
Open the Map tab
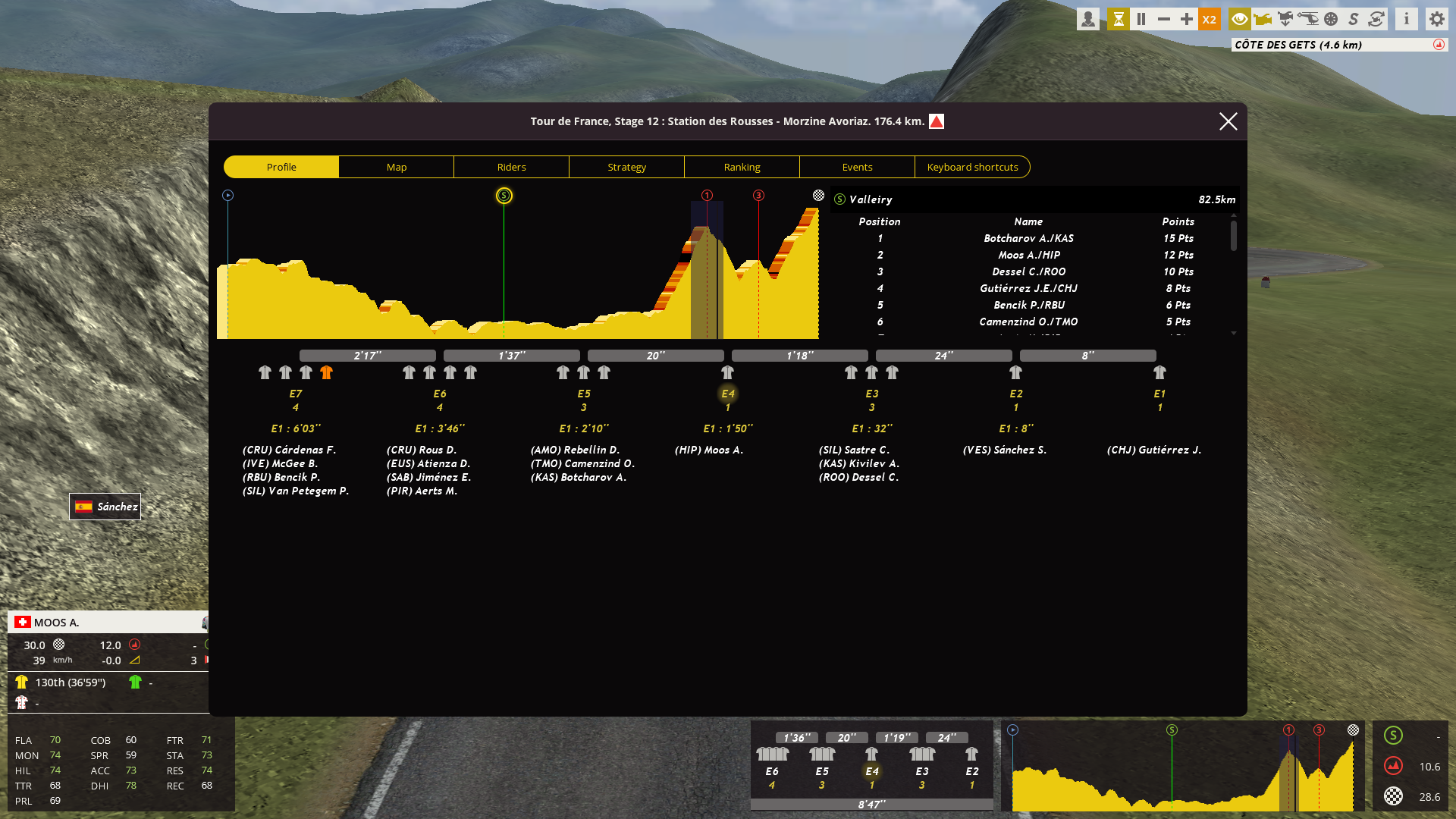coord(397,167)
